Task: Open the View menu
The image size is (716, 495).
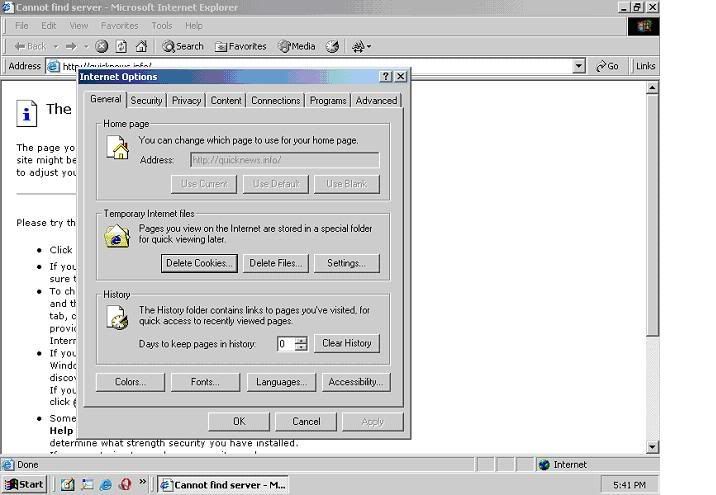Action: (x=79, y=26)
